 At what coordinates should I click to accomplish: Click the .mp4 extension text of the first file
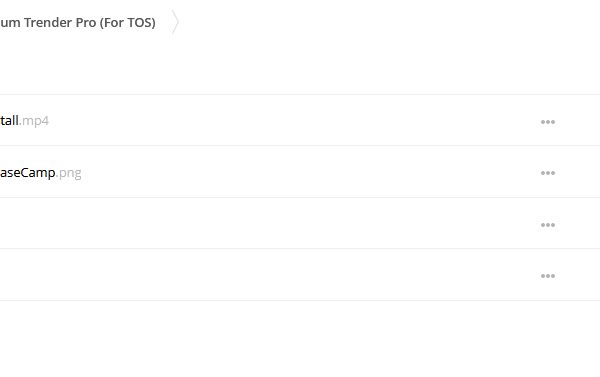click(x=34, y=121)
